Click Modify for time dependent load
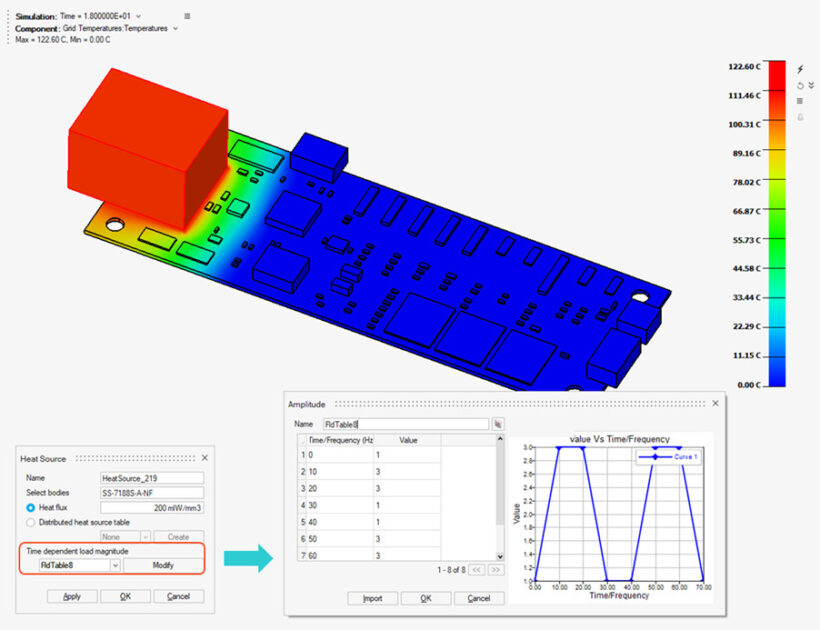Viewport: 820px width, 630px height. [x=163, y=565]
